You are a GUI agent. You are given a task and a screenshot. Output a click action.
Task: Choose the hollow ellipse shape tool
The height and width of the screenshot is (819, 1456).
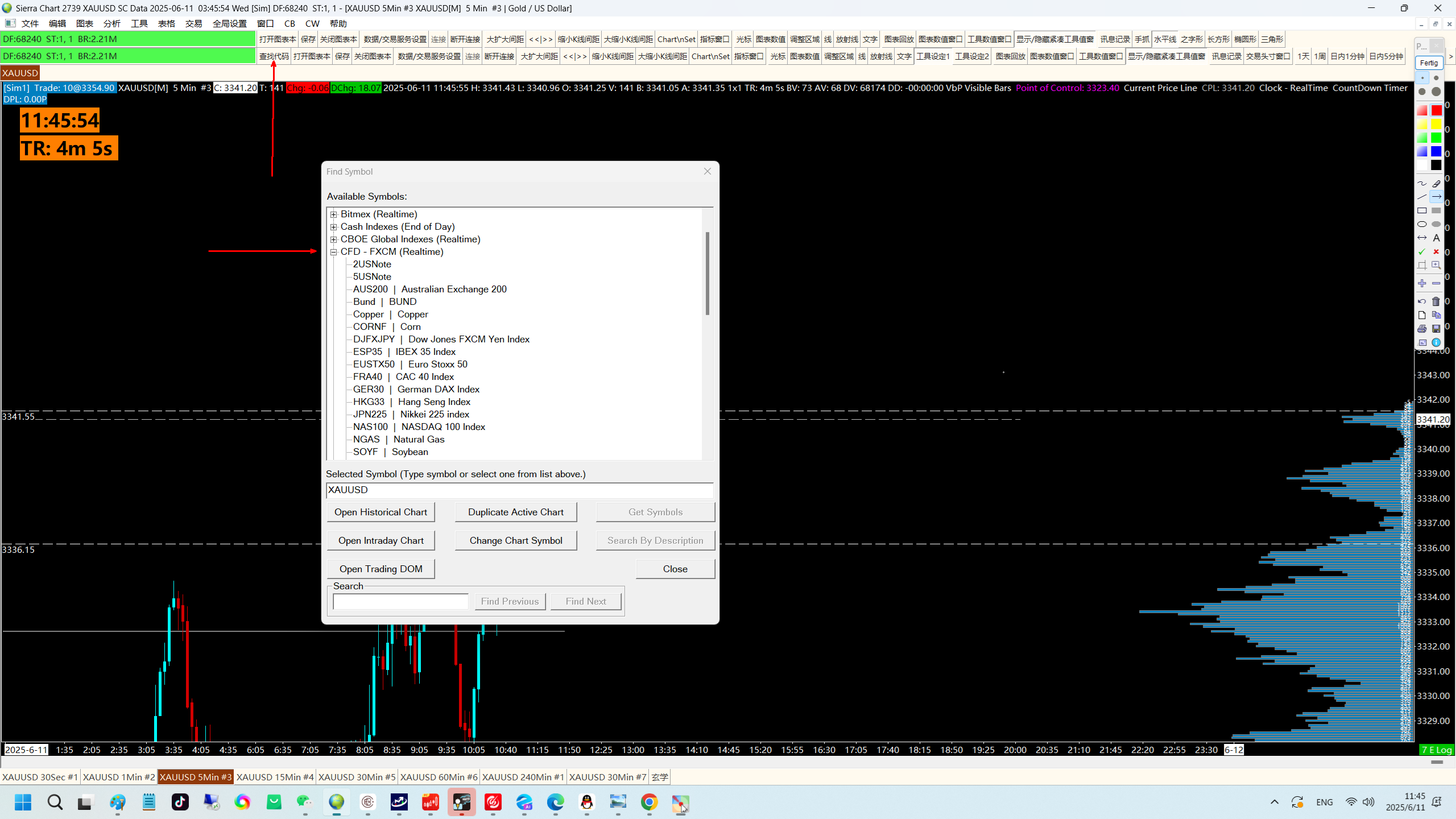click(x=1422, y=224)
